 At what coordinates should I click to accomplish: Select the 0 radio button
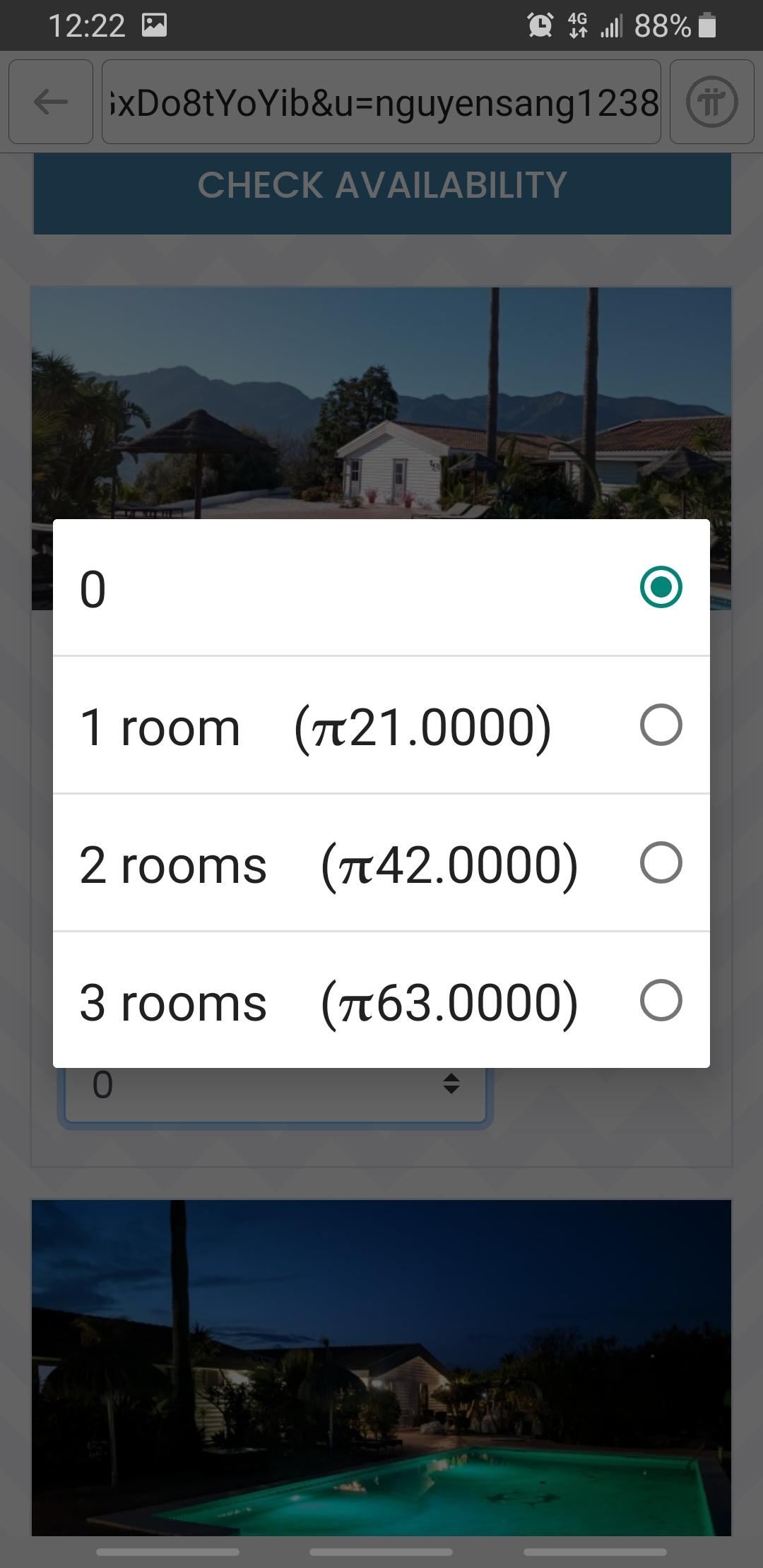[x=661, y=587]
